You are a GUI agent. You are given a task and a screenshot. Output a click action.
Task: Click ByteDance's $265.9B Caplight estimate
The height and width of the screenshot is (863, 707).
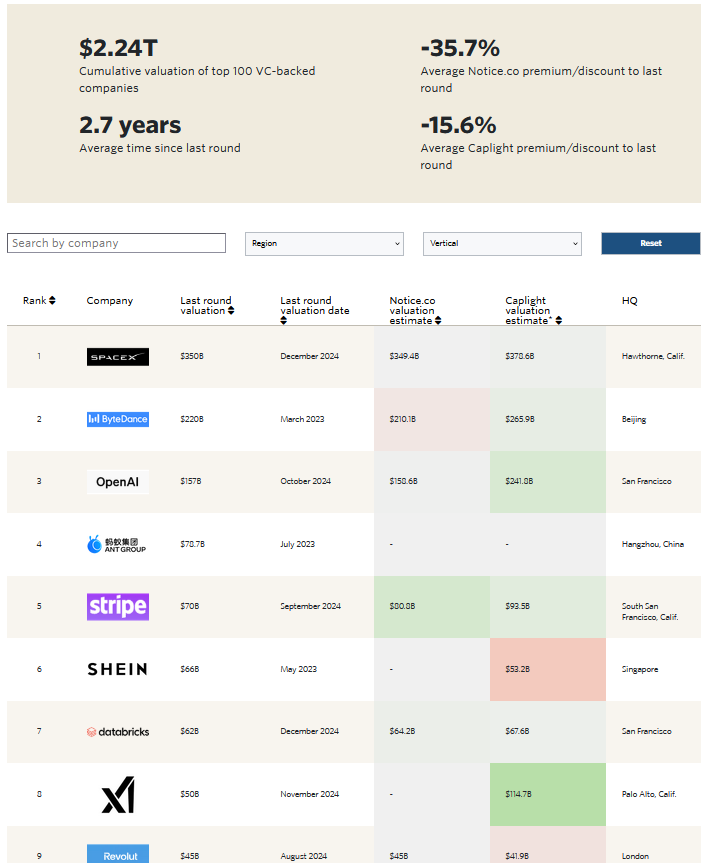click(520, 419)
